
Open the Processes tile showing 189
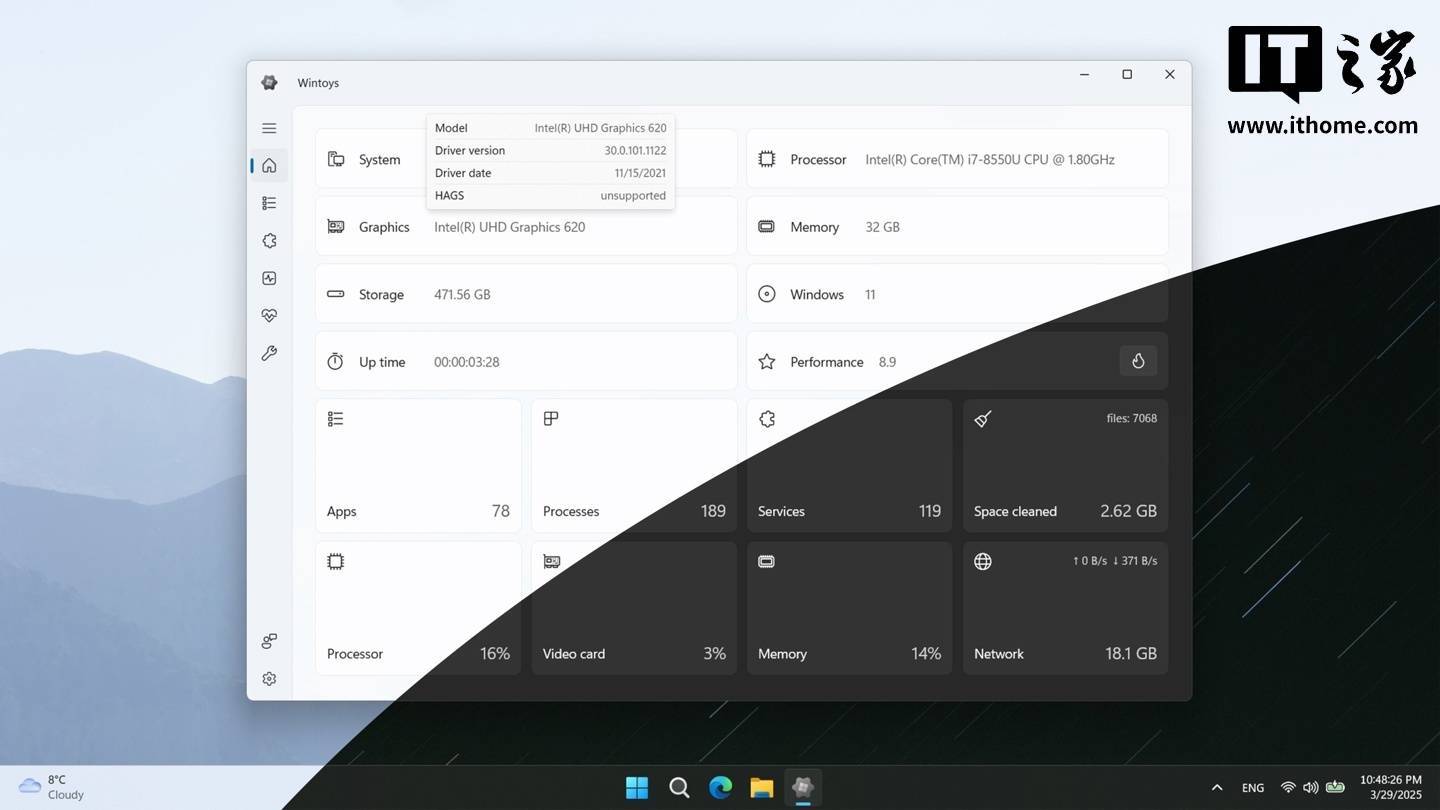(x=634, y=466)
